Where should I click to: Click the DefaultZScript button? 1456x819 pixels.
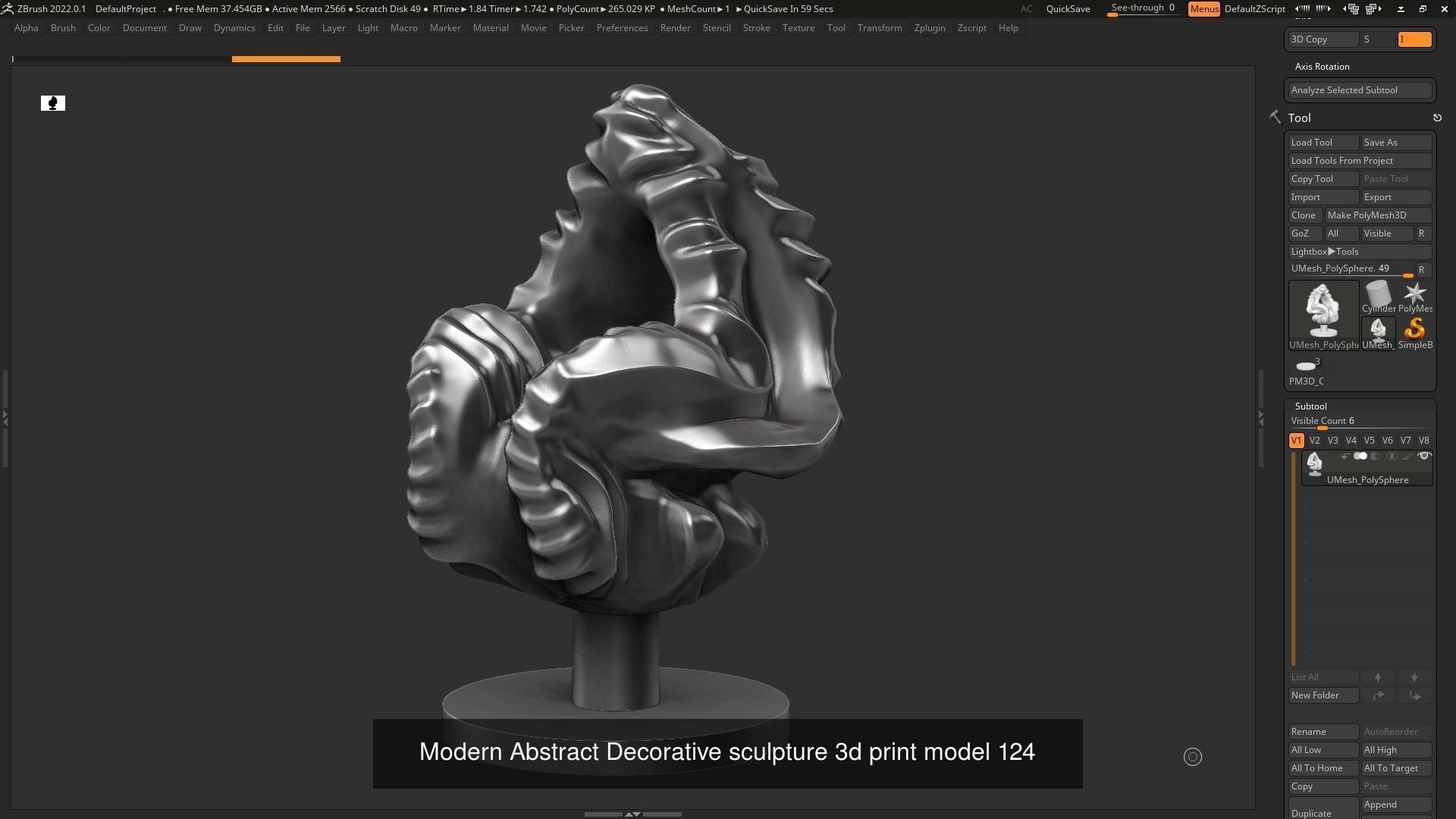coord(1254,9)
